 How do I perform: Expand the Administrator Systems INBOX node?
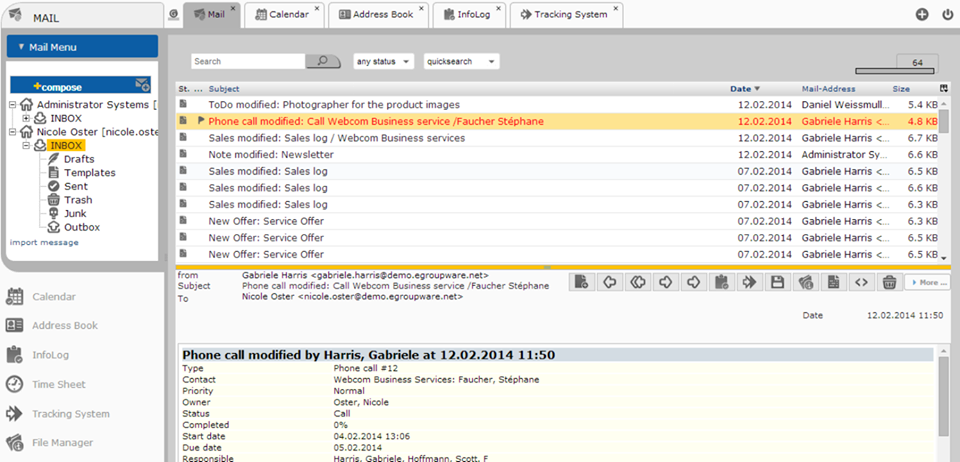(26, 118)
